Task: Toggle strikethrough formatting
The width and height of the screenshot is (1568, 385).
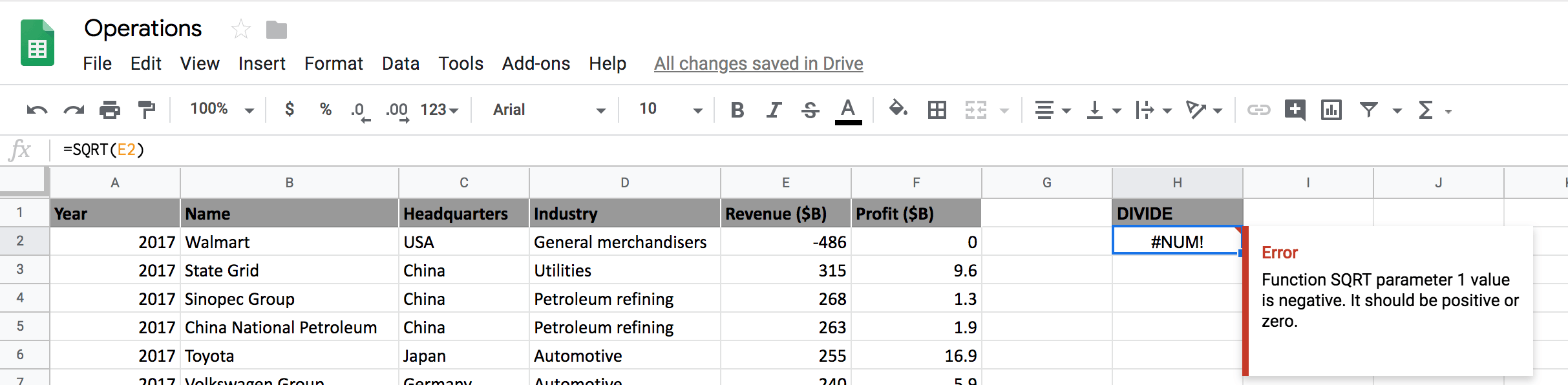Action: 810,110
